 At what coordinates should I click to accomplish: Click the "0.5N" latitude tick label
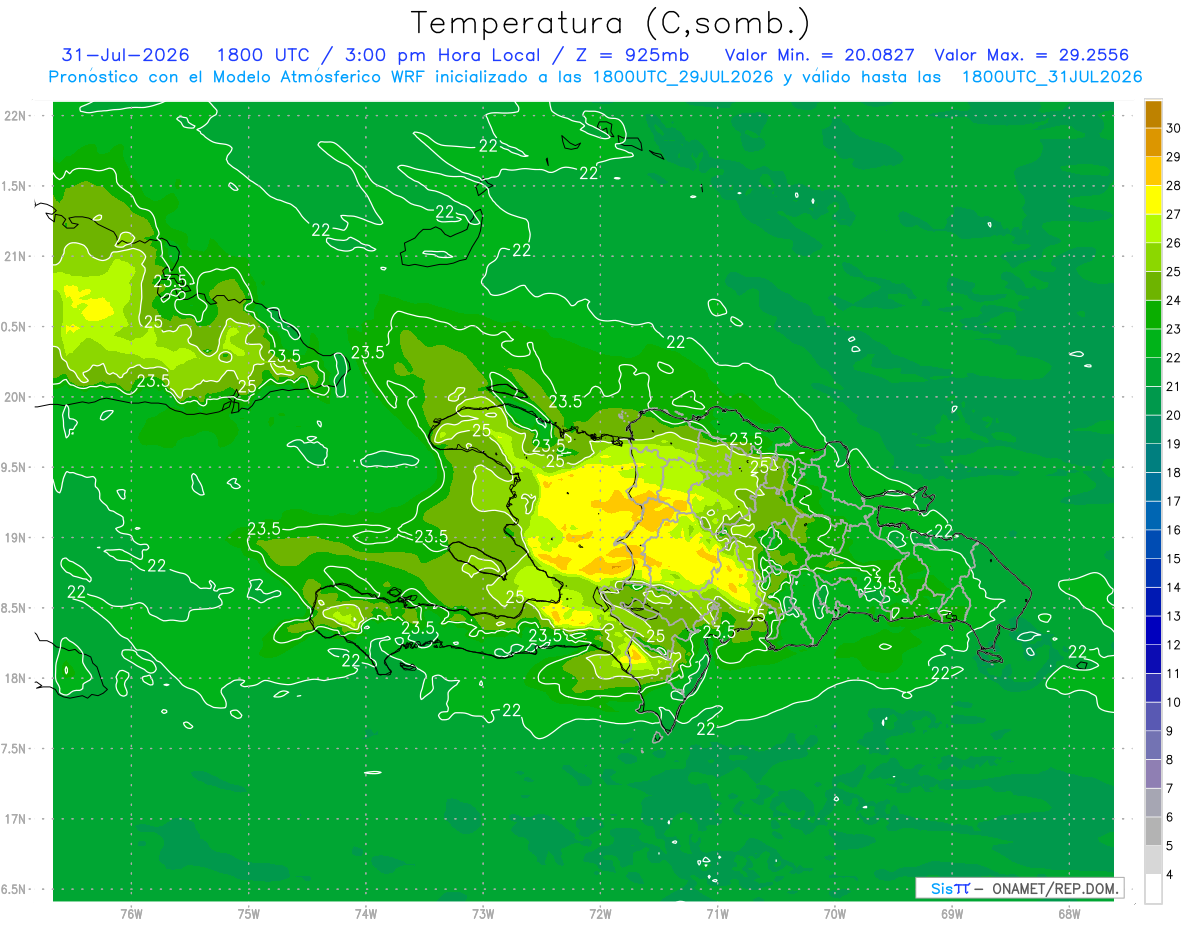coord(15,327)
